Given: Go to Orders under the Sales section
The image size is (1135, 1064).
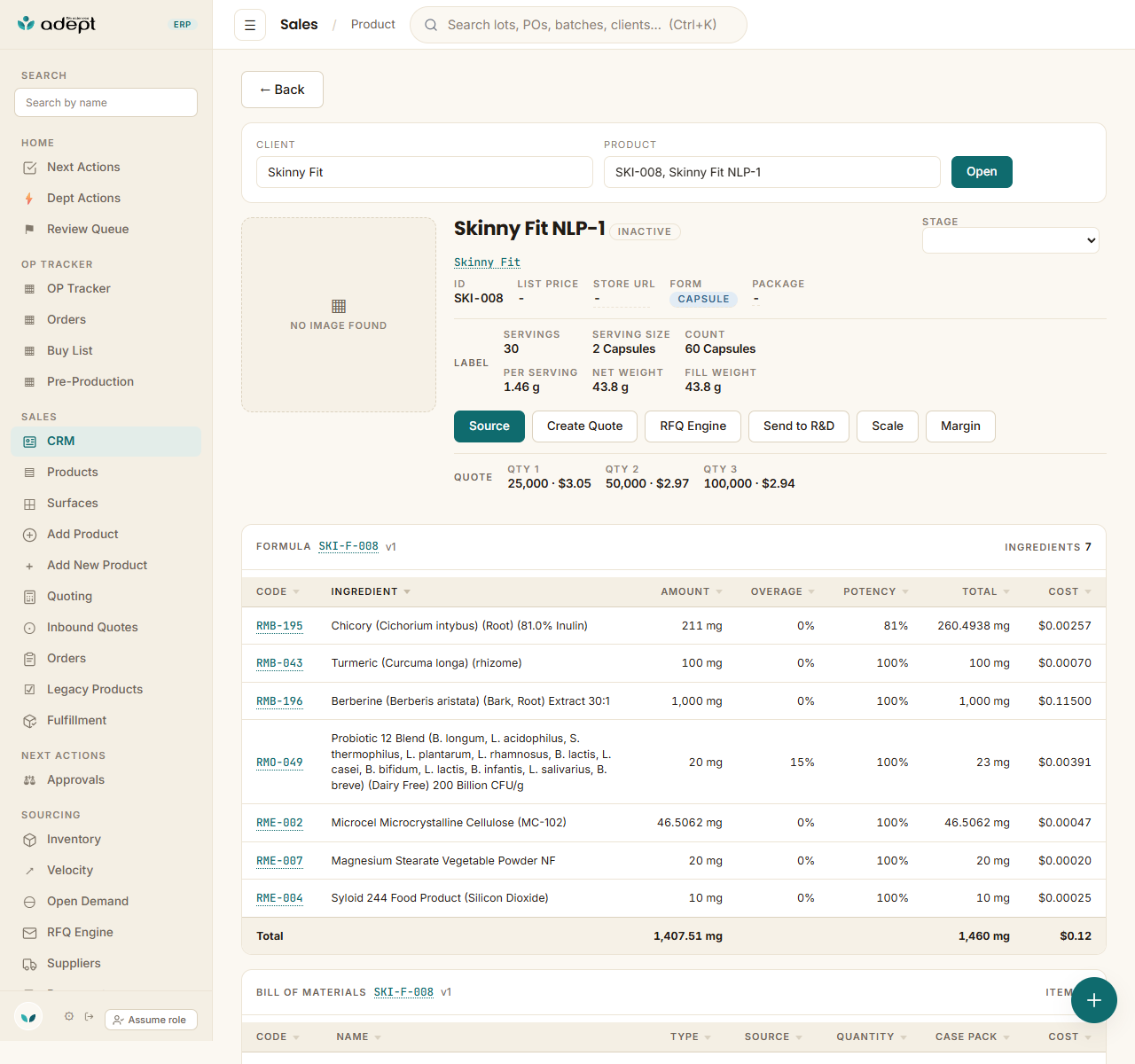Looking at the screenshot, I should (x=106, y=659).
